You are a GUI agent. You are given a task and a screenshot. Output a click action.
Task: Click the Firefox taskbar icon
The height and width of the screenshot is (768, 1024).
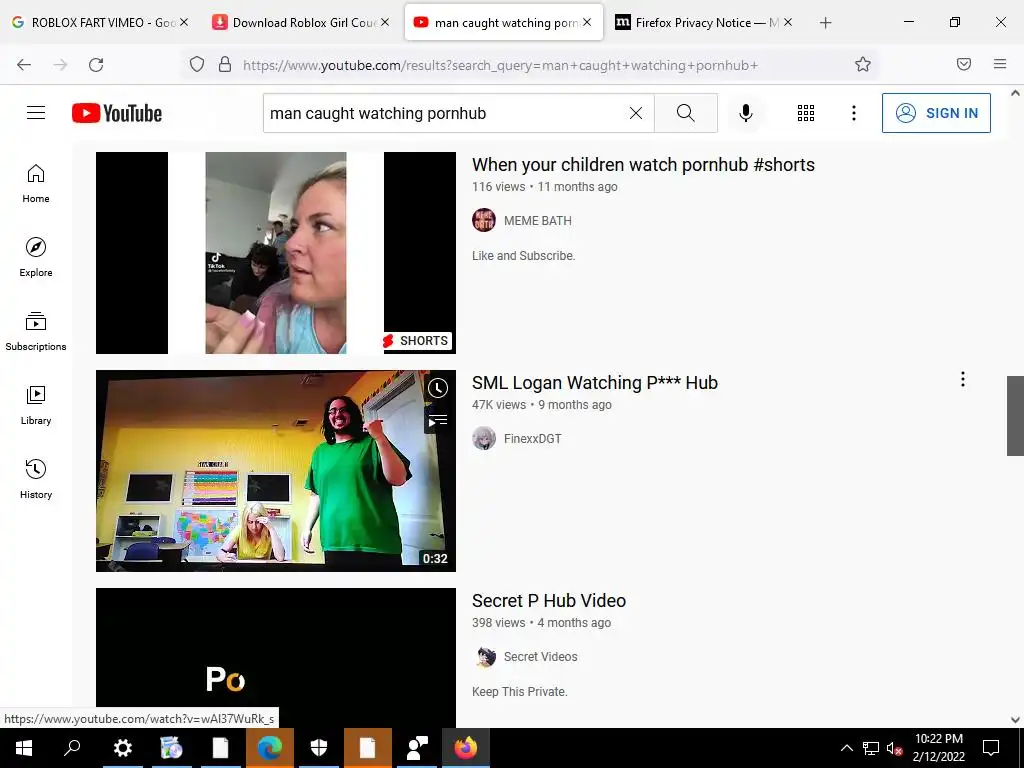pyautogui.click(x=466, y=748)
